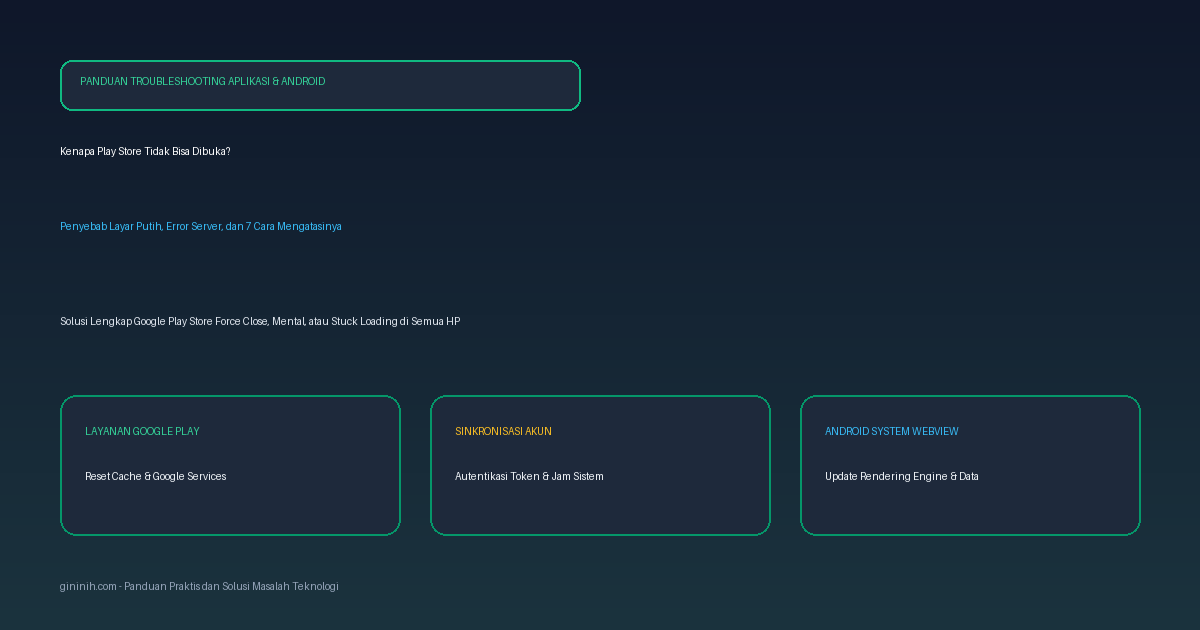Click the footer text beginning "gininih.com"
Viewport: 1200px width, 630px height.
pos(199,586)
